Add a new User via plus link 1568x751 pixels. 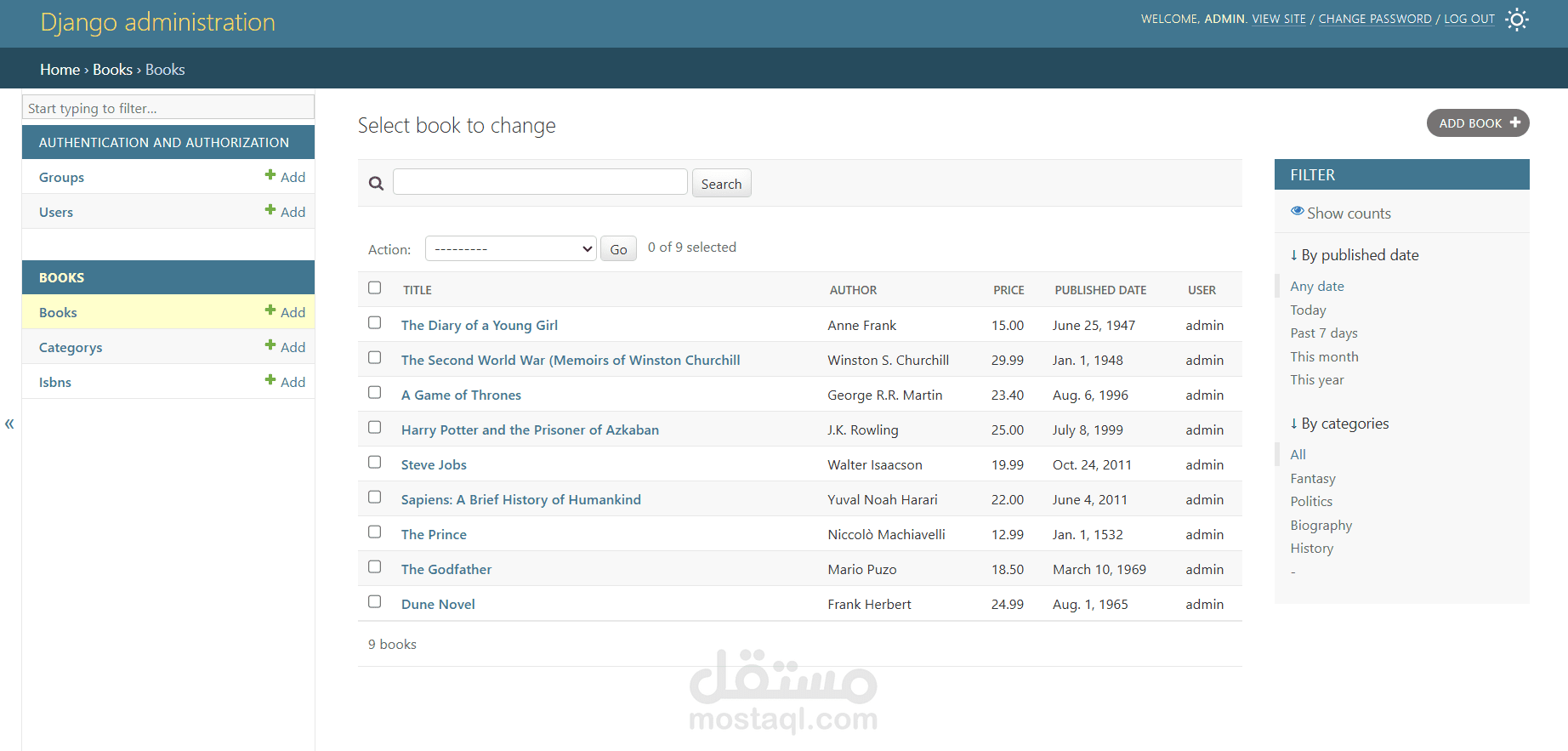tap(285, 211)
